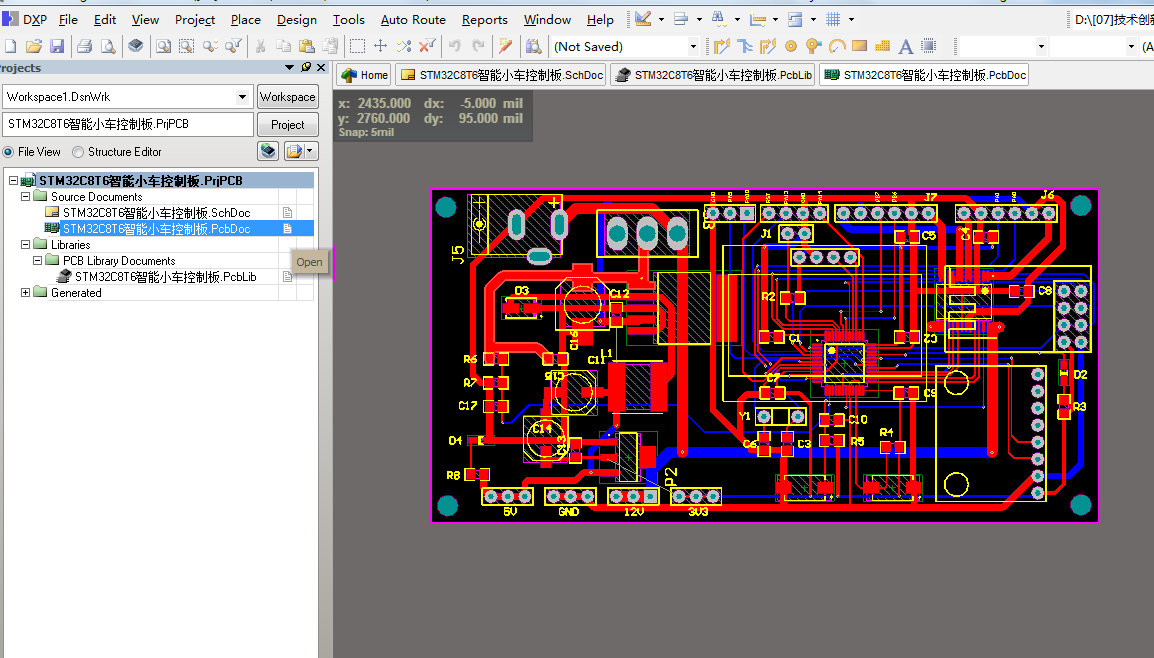Switch to the Home tab
Viewport: 1154px width, 658px height.
tap(364, 75)
